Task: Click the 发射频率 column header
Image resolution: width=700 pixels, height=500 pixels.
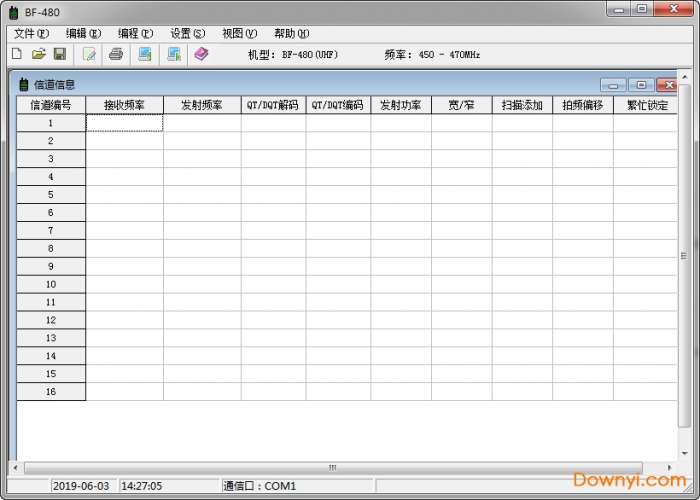Action: pos(202,105)
